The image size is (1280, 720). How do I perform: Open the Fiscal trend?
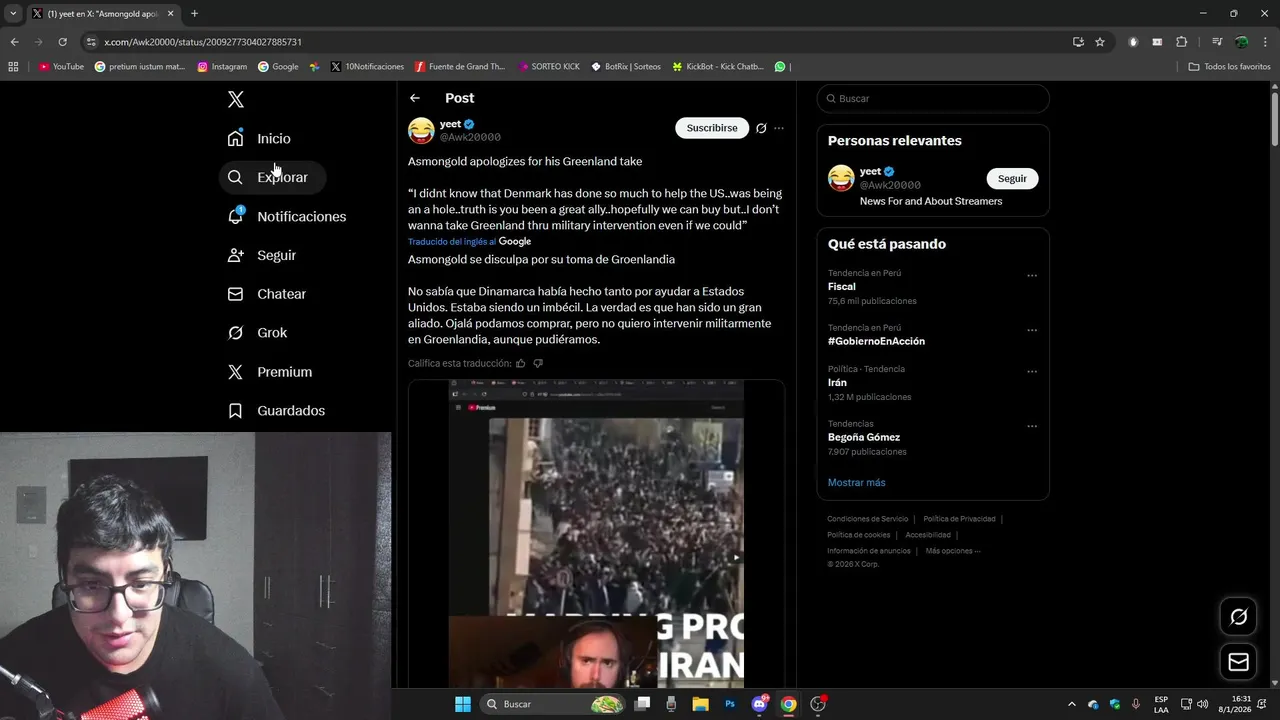[x=842, y=286]
